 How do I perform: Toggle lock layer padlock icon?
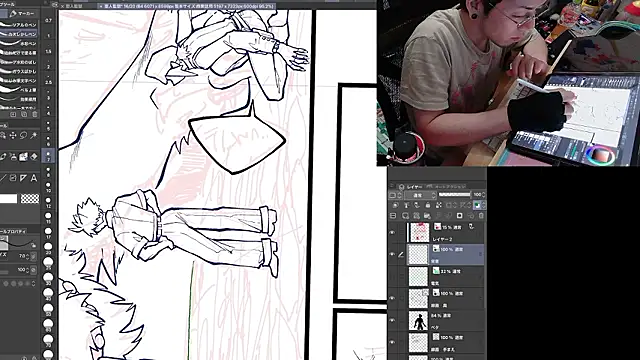click(x=428, y=205)
